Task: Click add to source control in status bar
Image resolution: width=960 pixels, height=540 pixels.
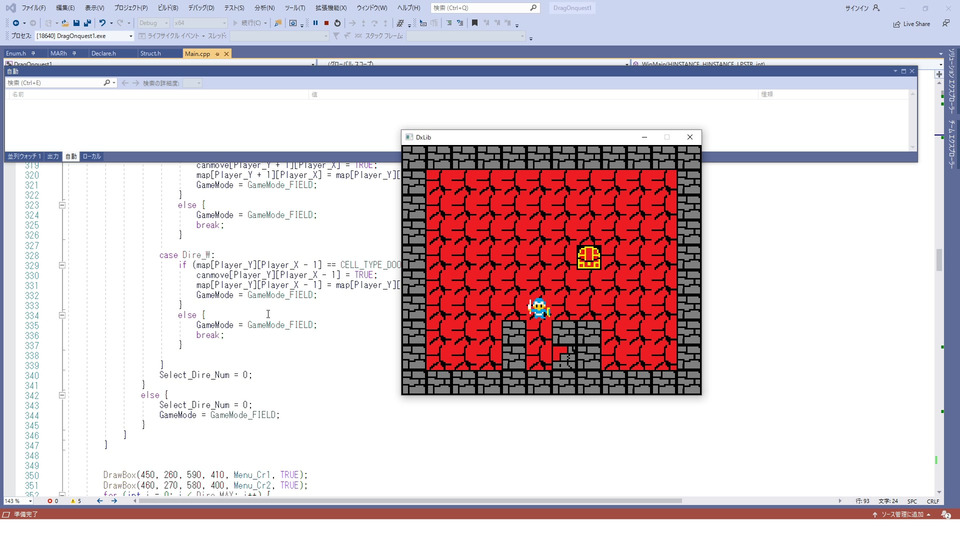Action: (902, 515)
